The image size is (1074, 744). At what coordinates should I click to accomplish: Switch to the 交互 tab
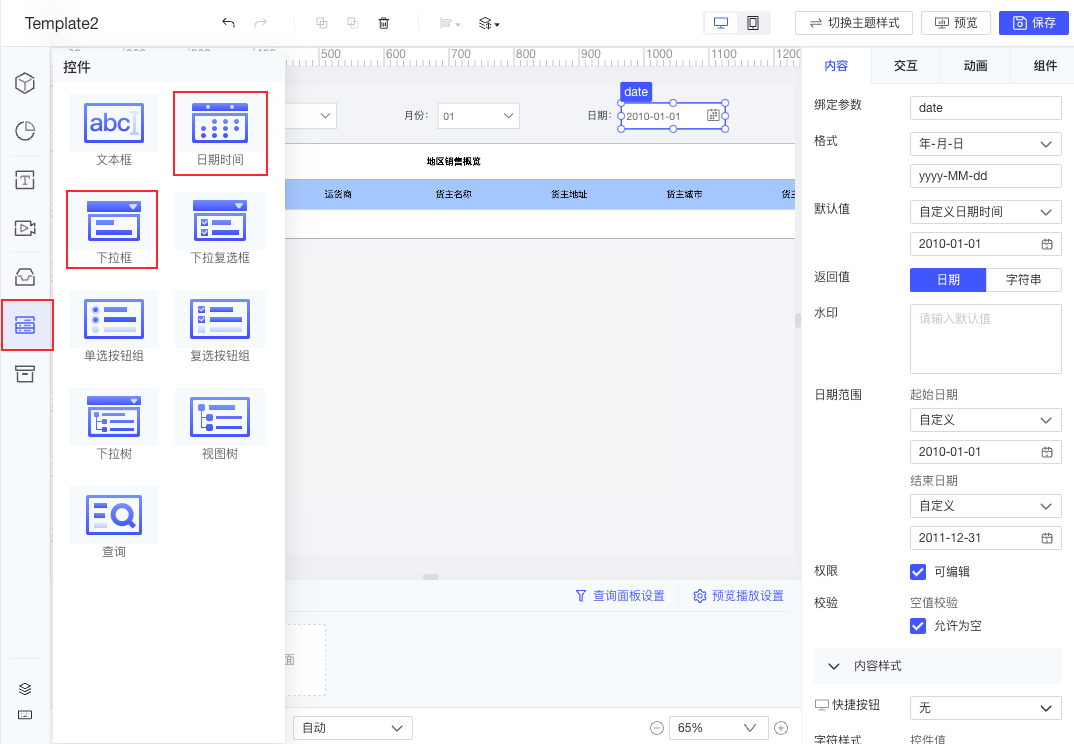click(906, 66)
